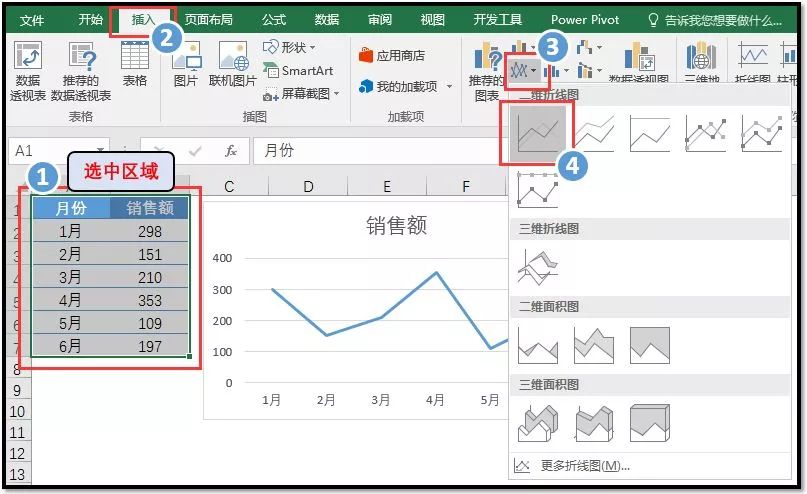
Task: Switch to the Data (数据) tab
Action: click(x=327, y=20)
